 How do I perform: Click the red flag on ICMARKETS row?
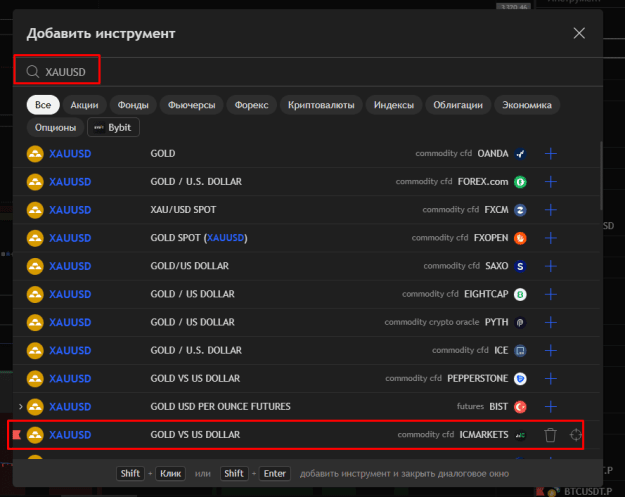[17, 434]
